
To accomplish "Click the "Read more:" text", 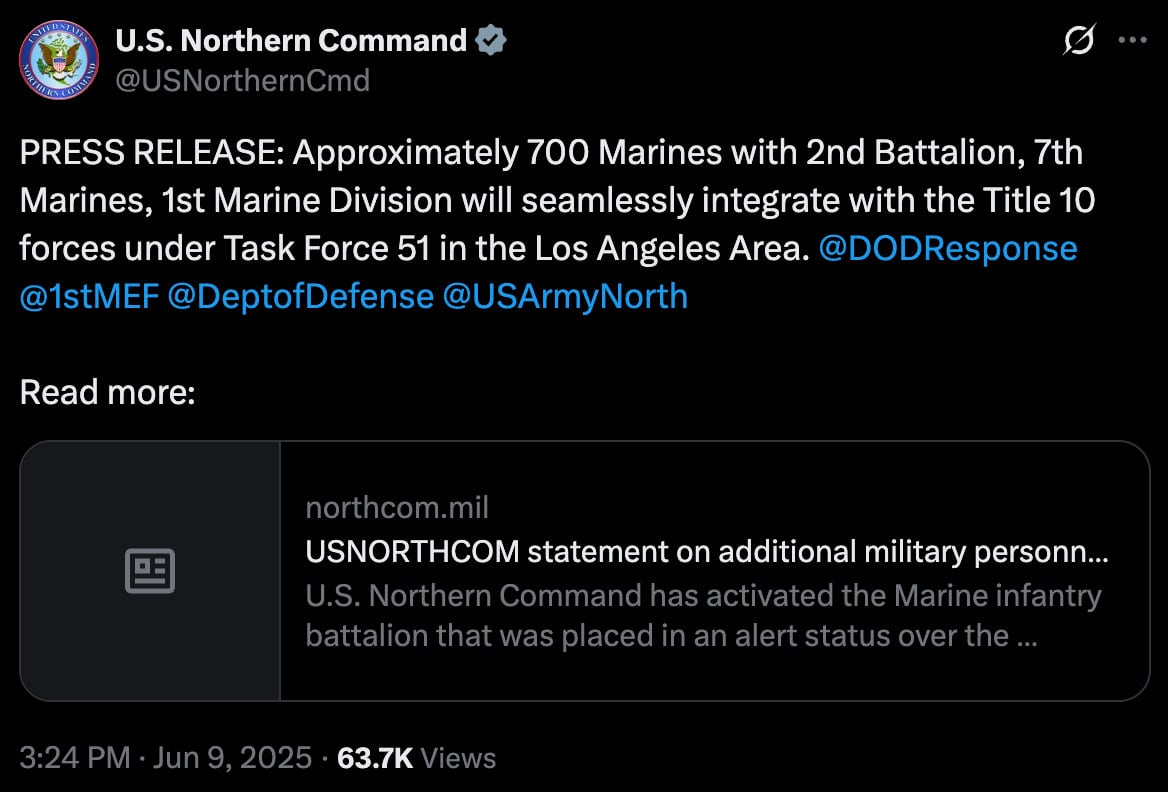I will (x=107, y=392).
